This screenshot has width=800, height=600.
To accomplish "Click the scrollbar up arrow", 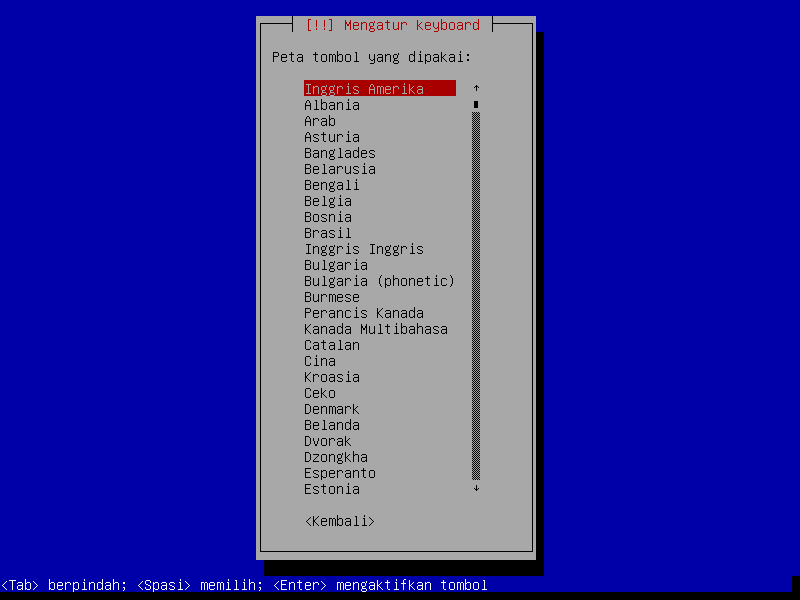I will click(476, 88).
